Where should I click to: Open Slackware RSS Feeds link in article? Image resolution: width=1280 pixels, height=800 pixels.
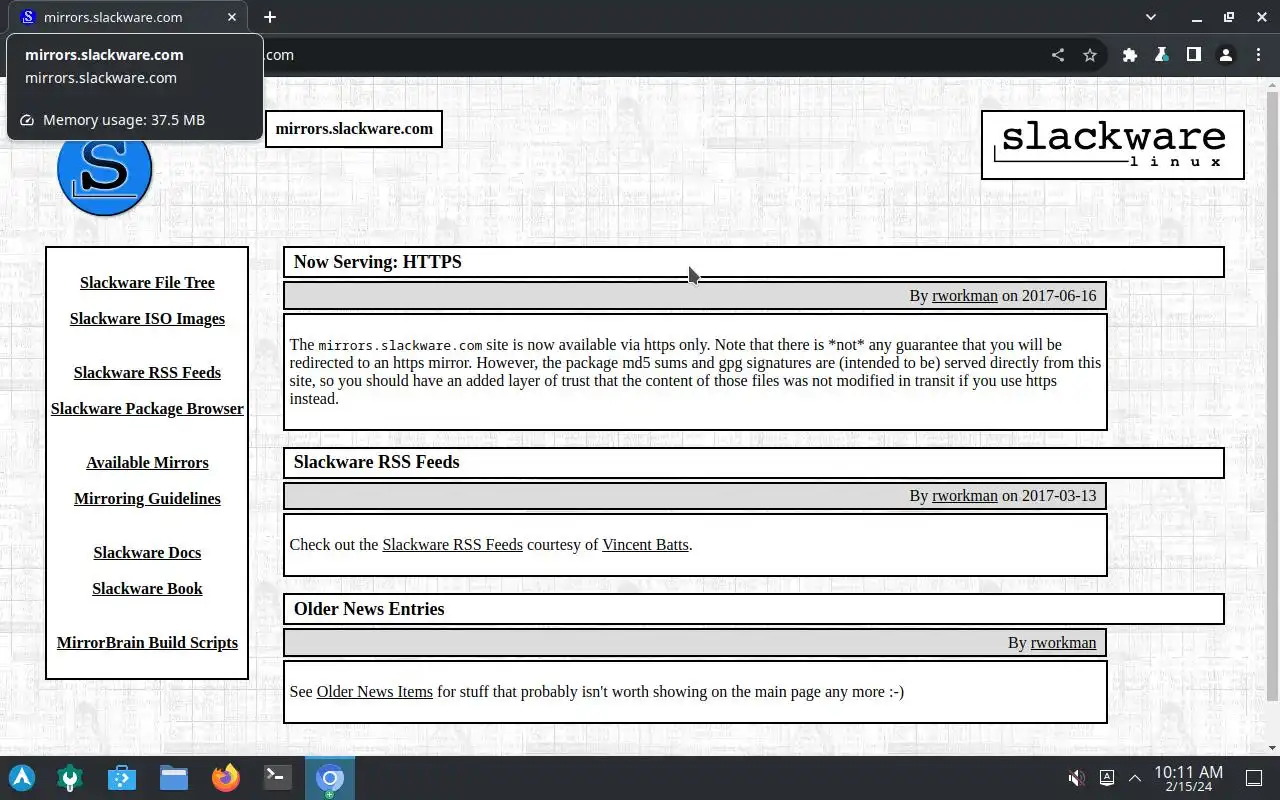(x=452, y=545)
